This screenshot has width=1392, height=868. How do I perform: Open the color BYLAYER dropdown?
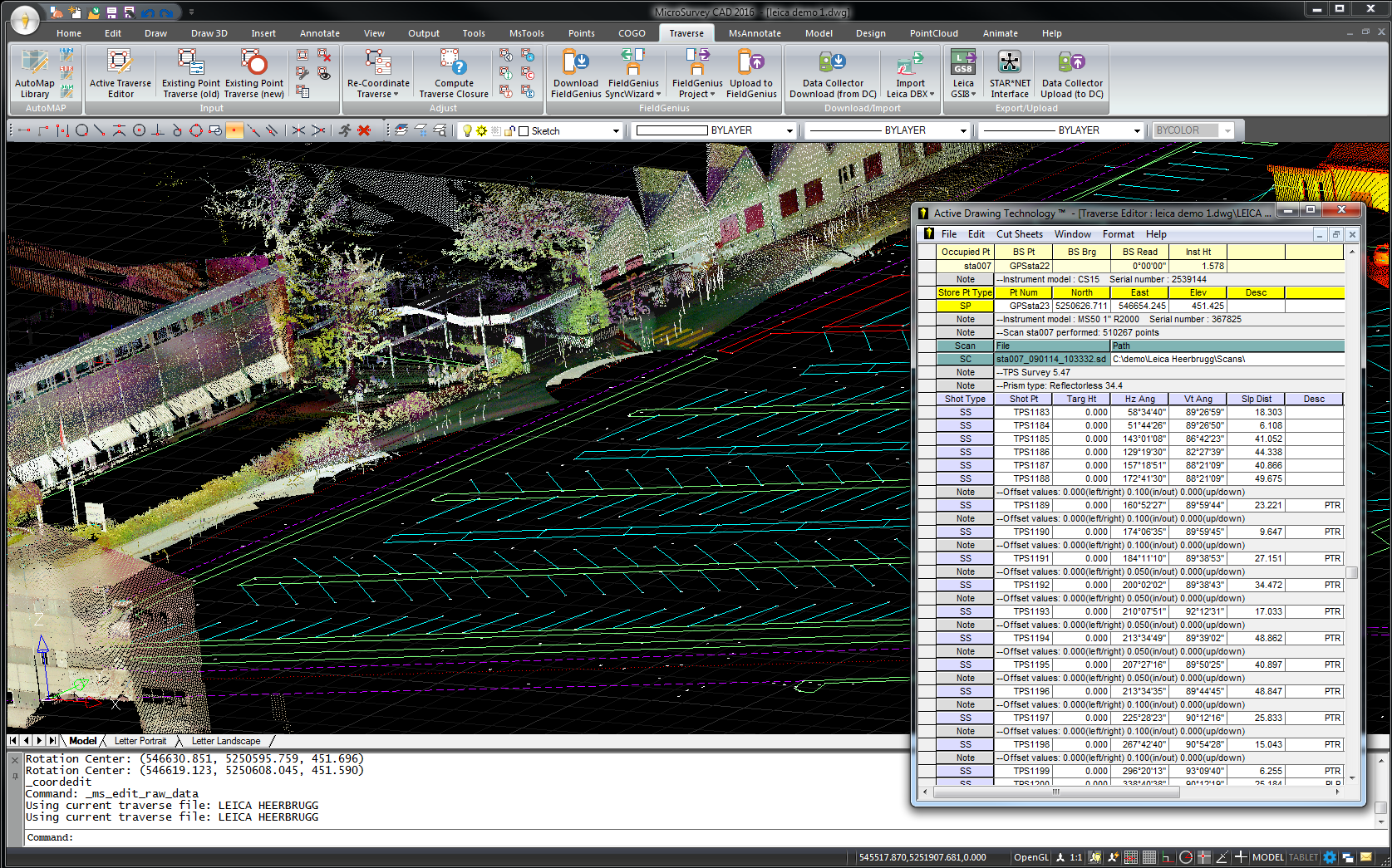(x=789, y=131)
